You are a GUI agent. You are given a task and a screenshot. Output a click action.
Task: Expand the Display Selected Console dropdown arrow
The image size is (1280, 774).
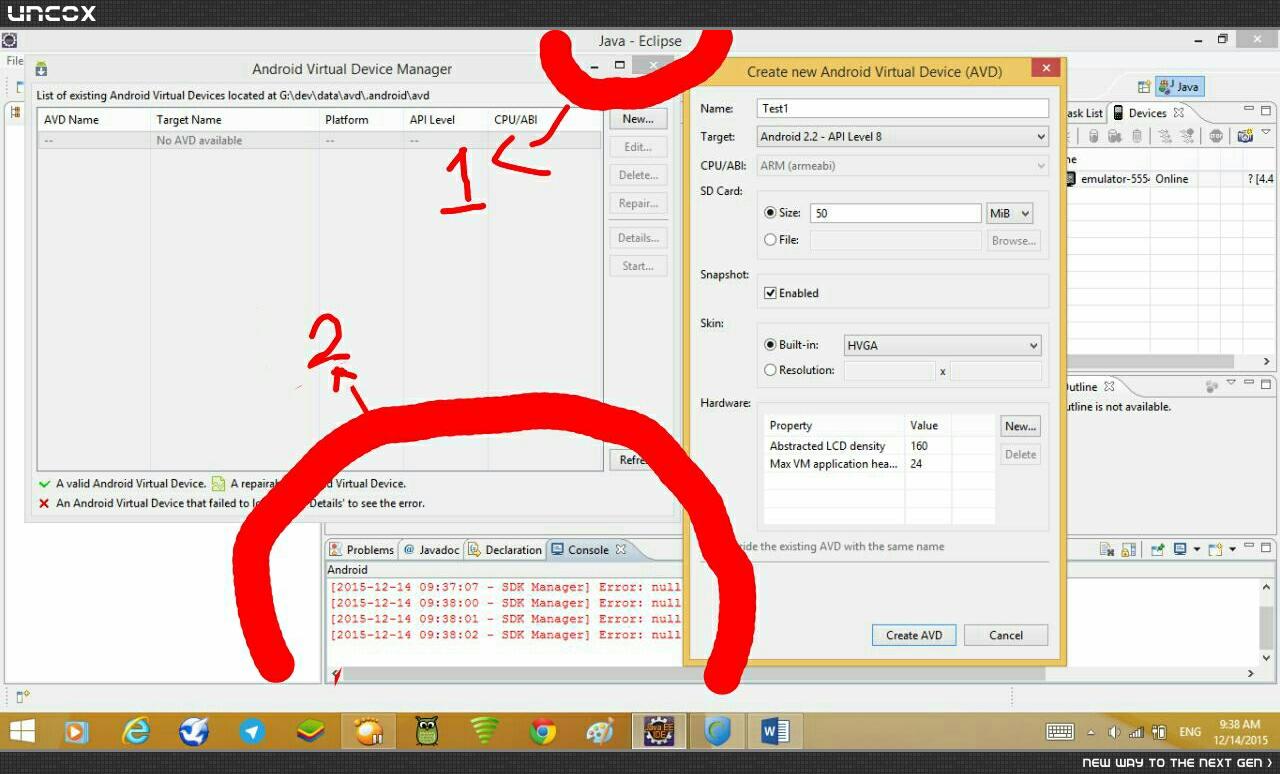[x=1196, y=549]
